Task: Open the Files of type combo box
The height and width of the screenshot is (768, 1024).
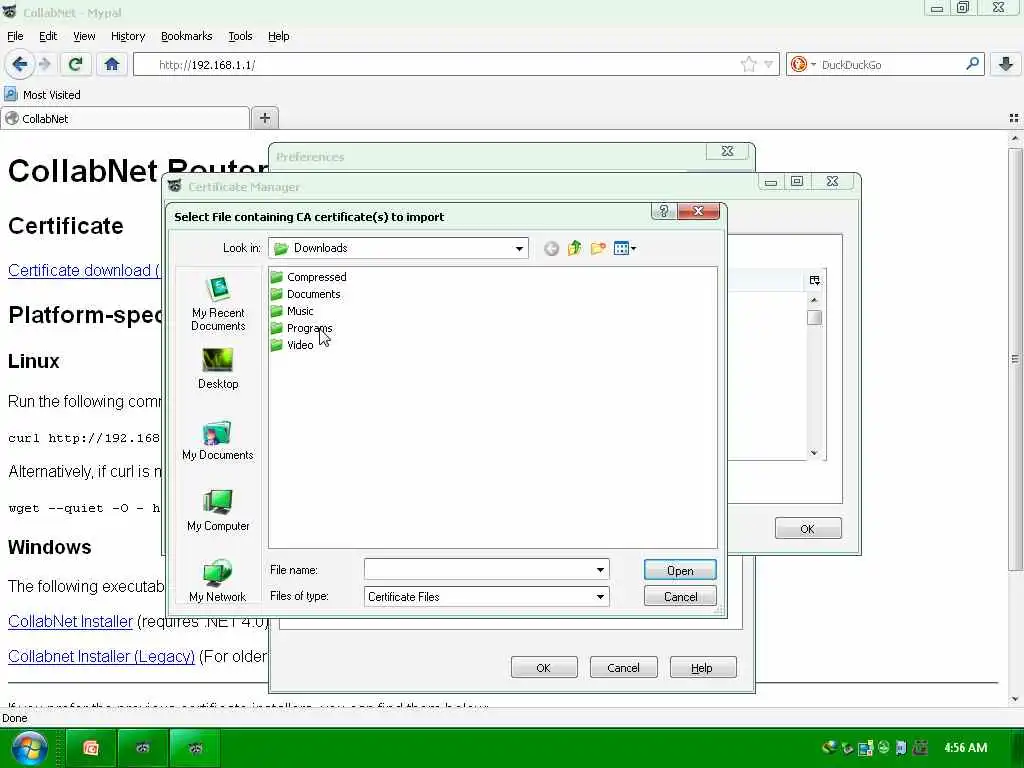Action: click(x=487, y=596)
